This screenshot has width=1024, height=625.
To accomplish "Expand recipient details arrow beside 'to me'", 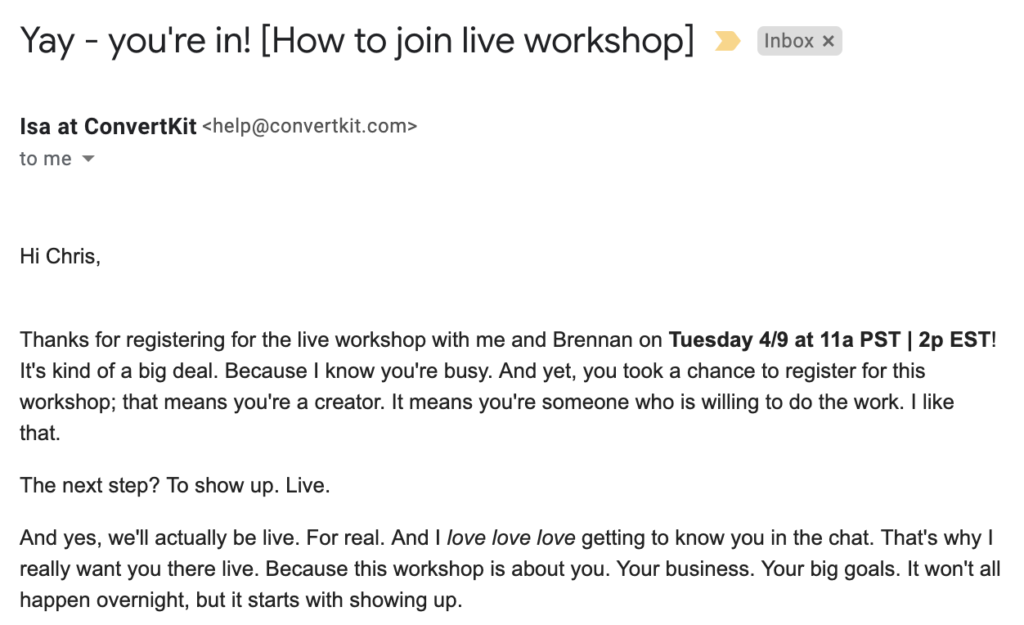I will (88, 159).
